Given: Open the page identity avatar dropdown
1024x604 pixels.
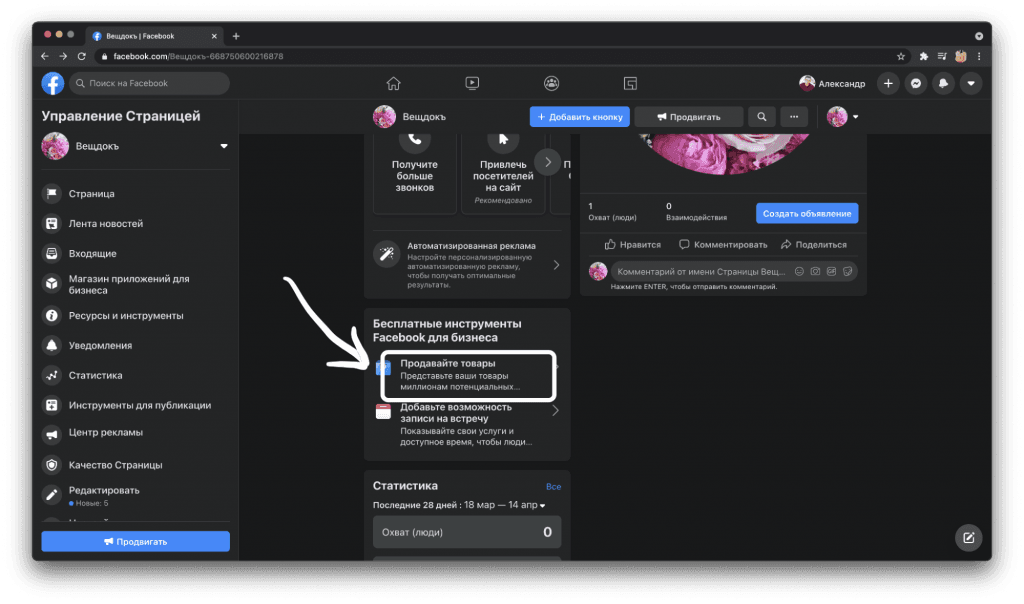Looking at the screenshot, I should (843, 117).
